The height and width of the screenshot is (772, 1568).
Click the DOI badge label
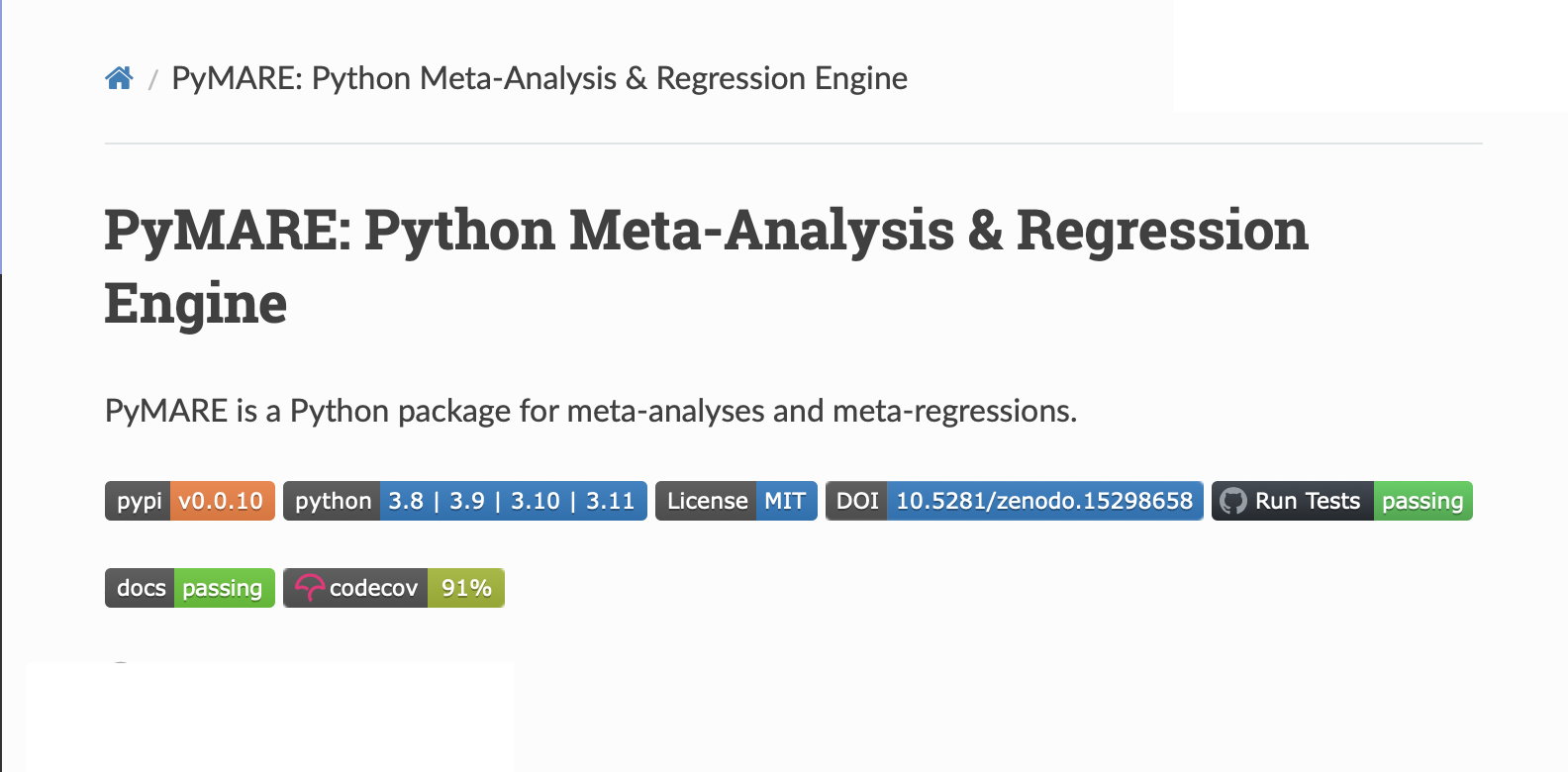pos(857,501)
